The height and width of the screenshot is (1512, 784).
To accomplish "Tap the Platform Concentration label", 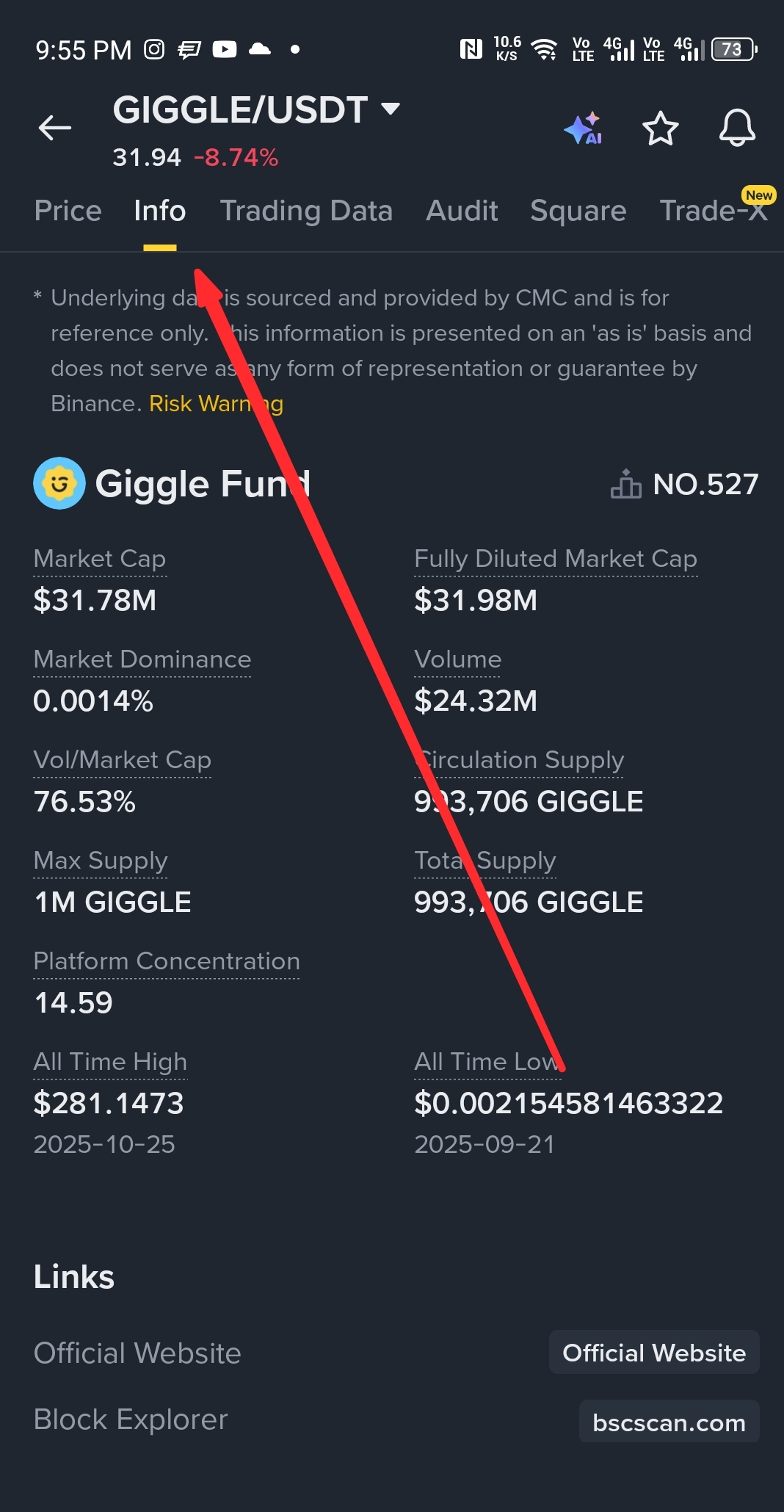I will (x=167, y=961).
